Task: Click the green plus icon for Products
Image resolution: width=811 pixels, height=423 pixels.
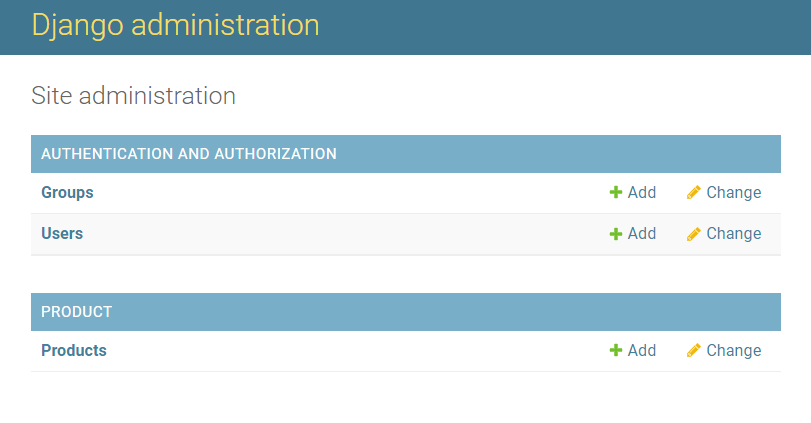Action: (615, 351)
